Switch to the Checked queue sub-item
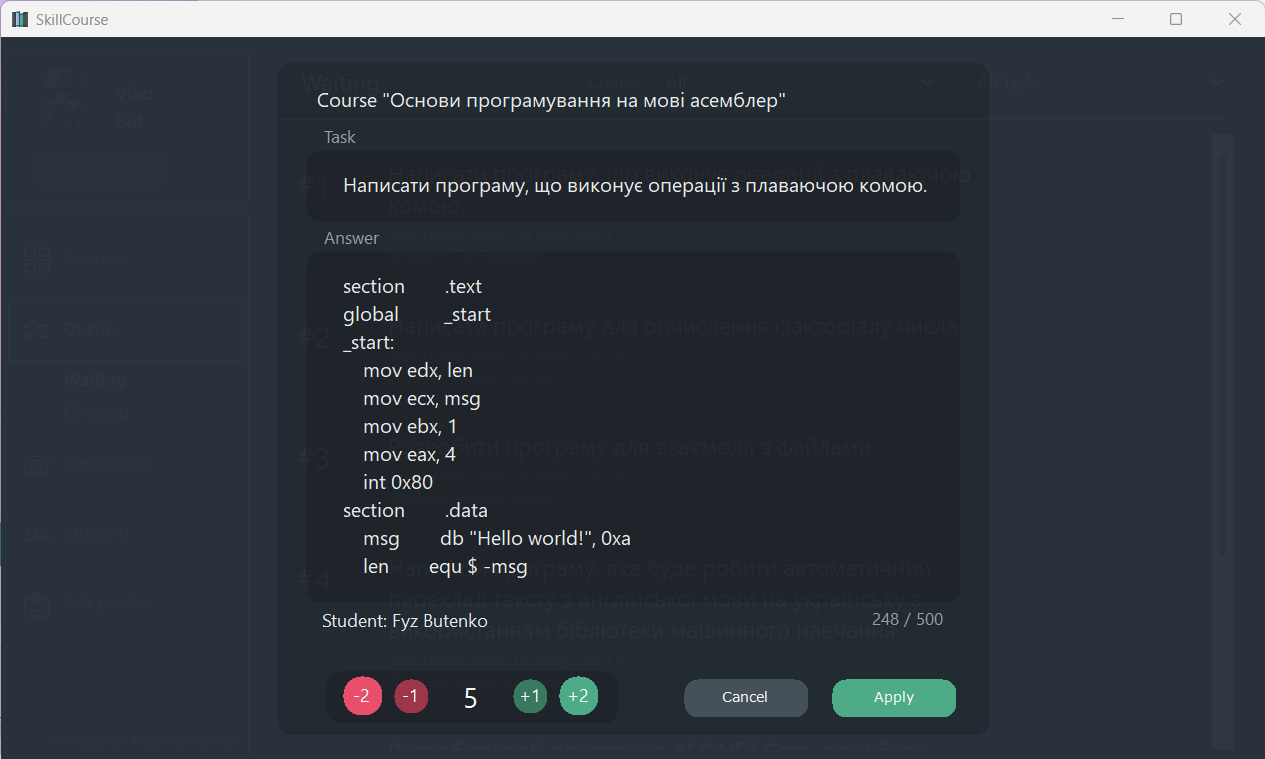 click(x=96, y=412)
